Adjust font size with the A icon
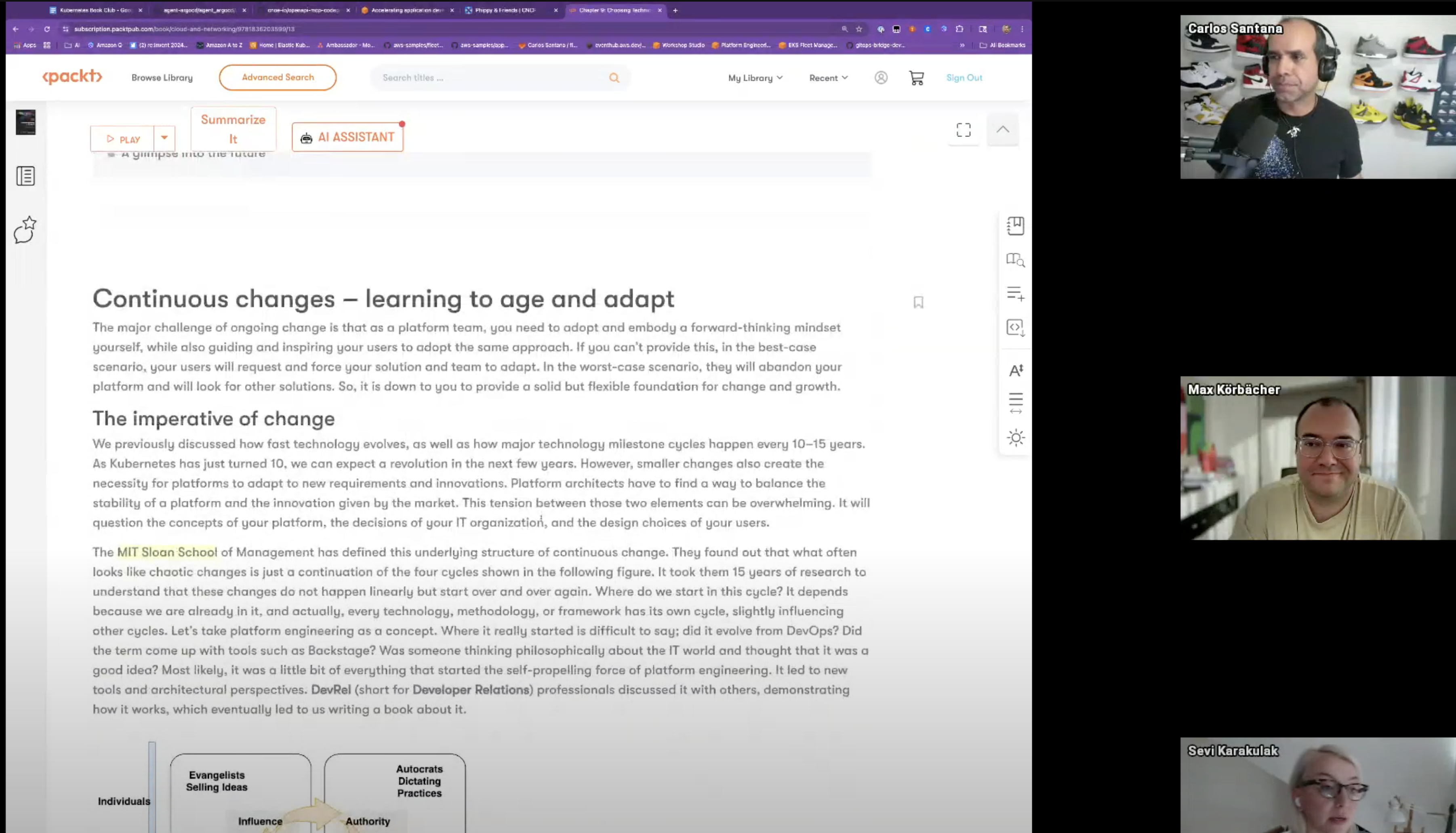 tap(1016, 371)
